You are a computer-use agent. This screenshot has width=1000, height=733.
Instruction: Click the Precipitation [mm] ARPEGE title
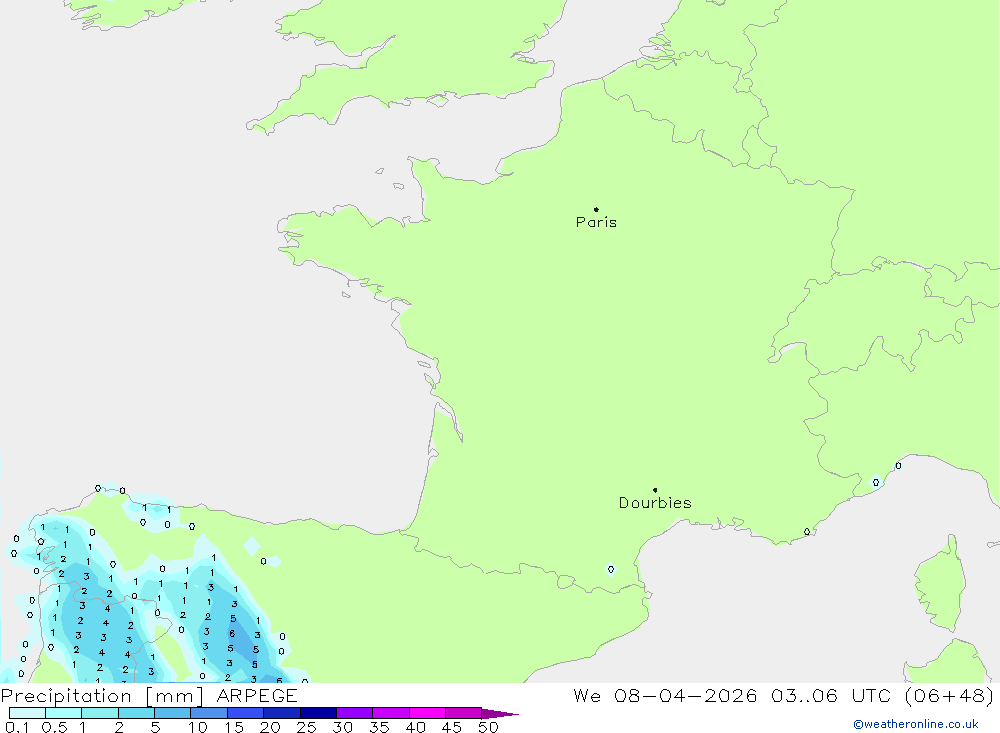tap(149, 695)
